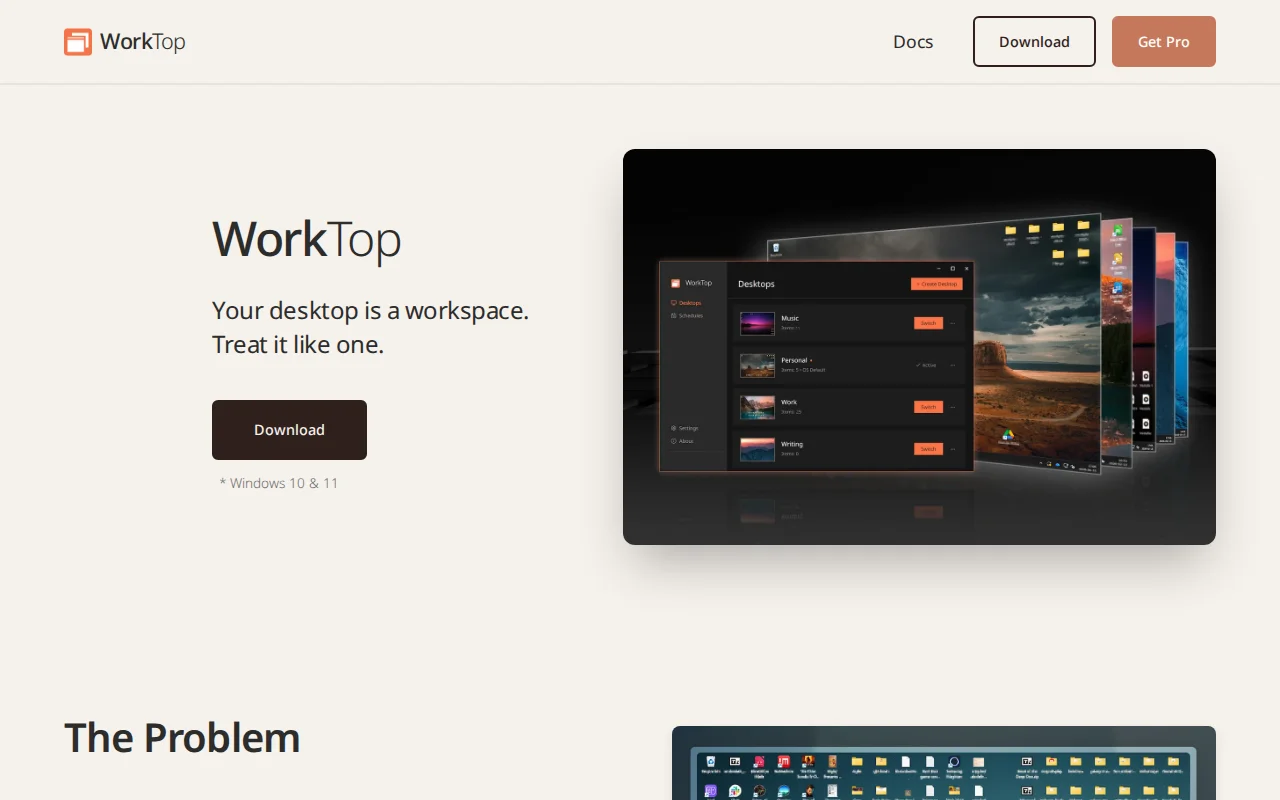The height and width of the screenshot is (800, 1280).
Task: Open the more options dots for Work
Action: pyautogui.click(x=953, y=407)
